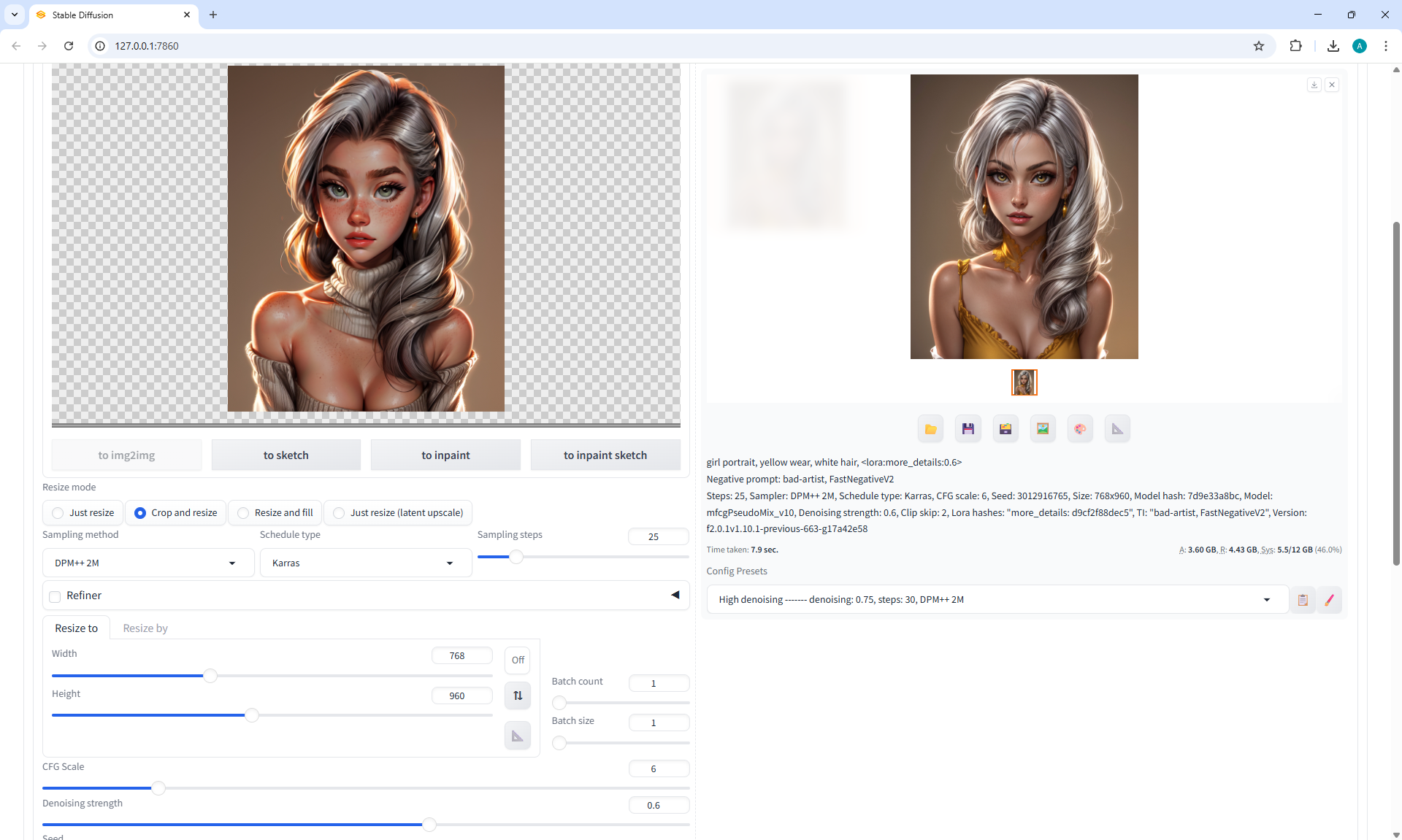This screenshot has height=840, width=1402.
Task: Switch to the Resize by tab
Action: [x=145, y=628]
